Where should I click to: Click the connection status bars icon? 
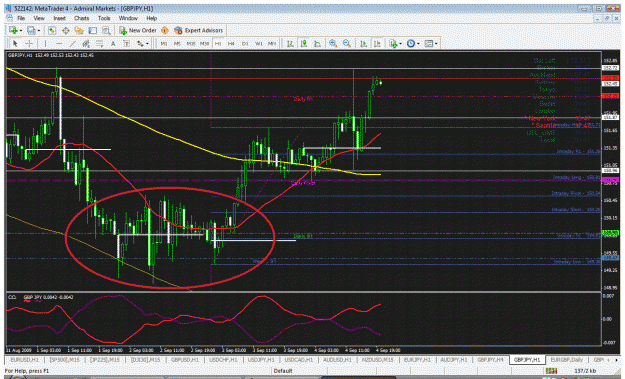[552, 371]
